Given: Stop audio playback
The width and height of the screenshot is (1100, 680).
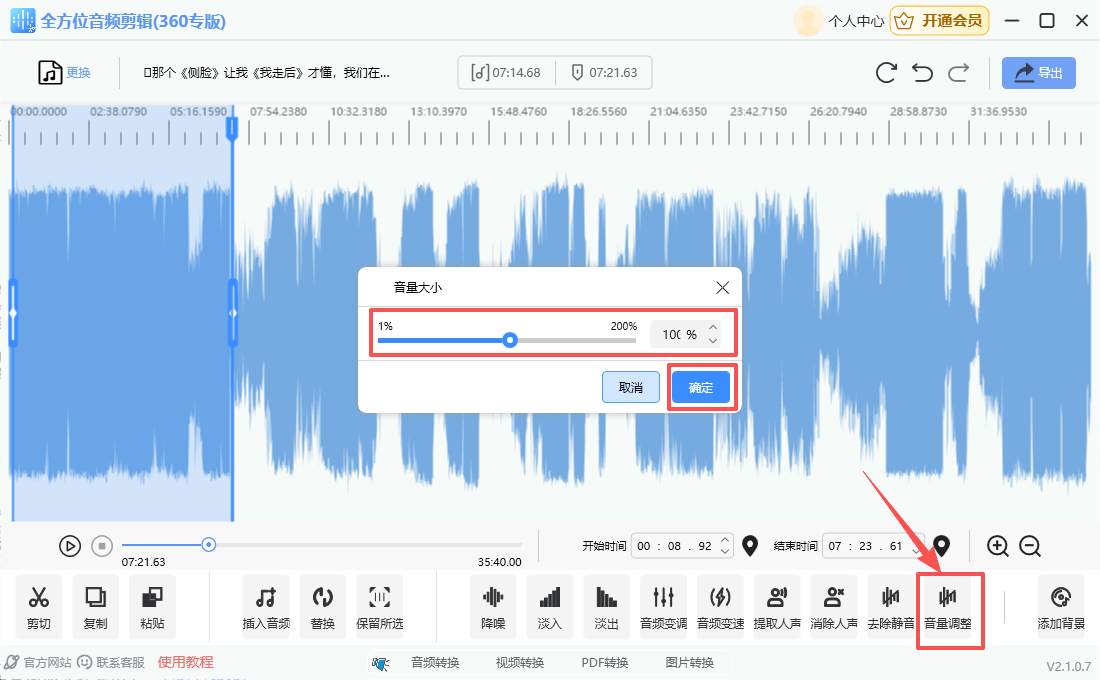Looking at the screenshot, I should tap(101, 546).
